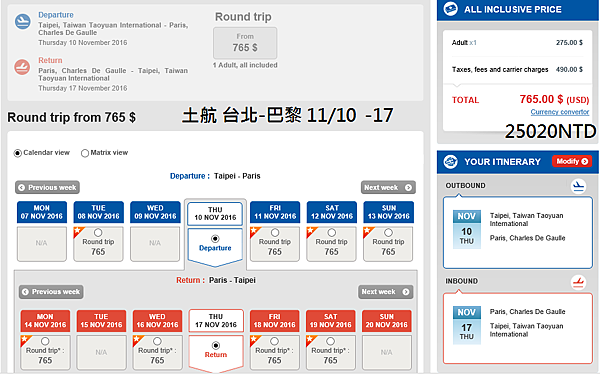The height and width of the screenshot is (374, 600).
Task: Choose SAT 19 NOV return fare radio
Action: click(x=331, y=341)
